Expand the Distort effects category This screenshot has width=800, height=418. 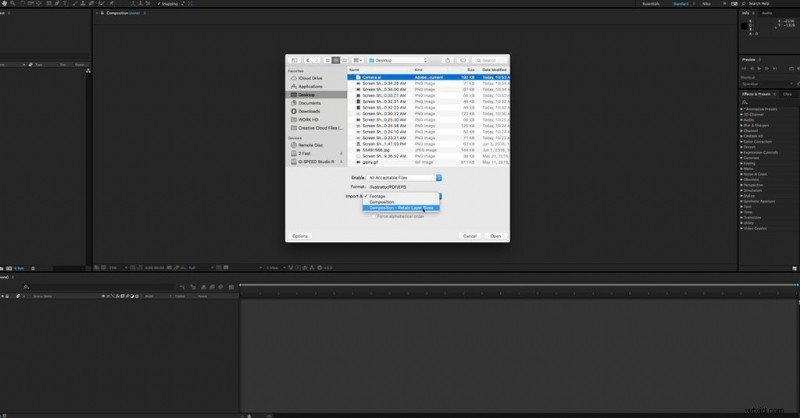click(742, 147)
